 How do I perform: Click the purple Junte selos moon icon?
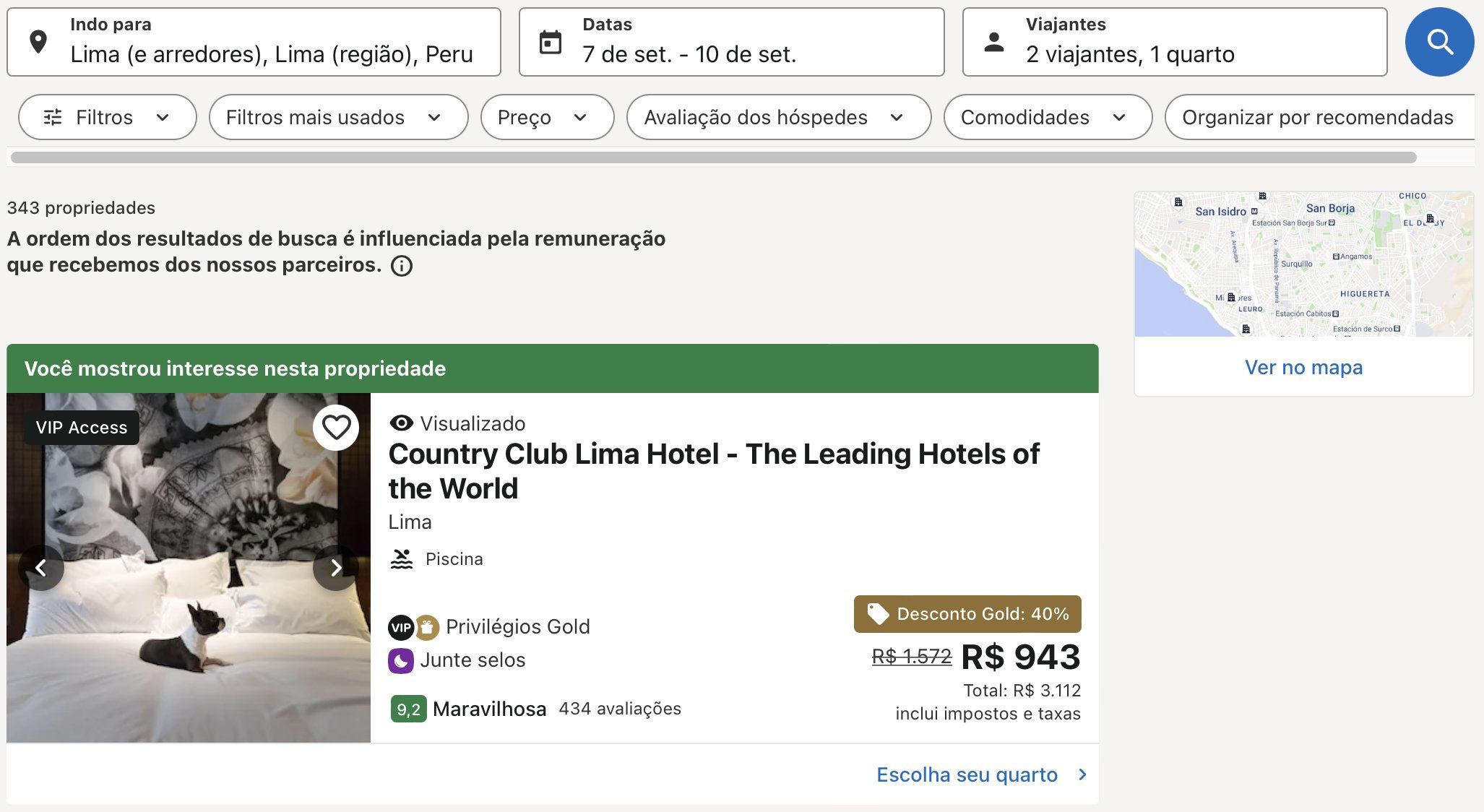[401, 660]
